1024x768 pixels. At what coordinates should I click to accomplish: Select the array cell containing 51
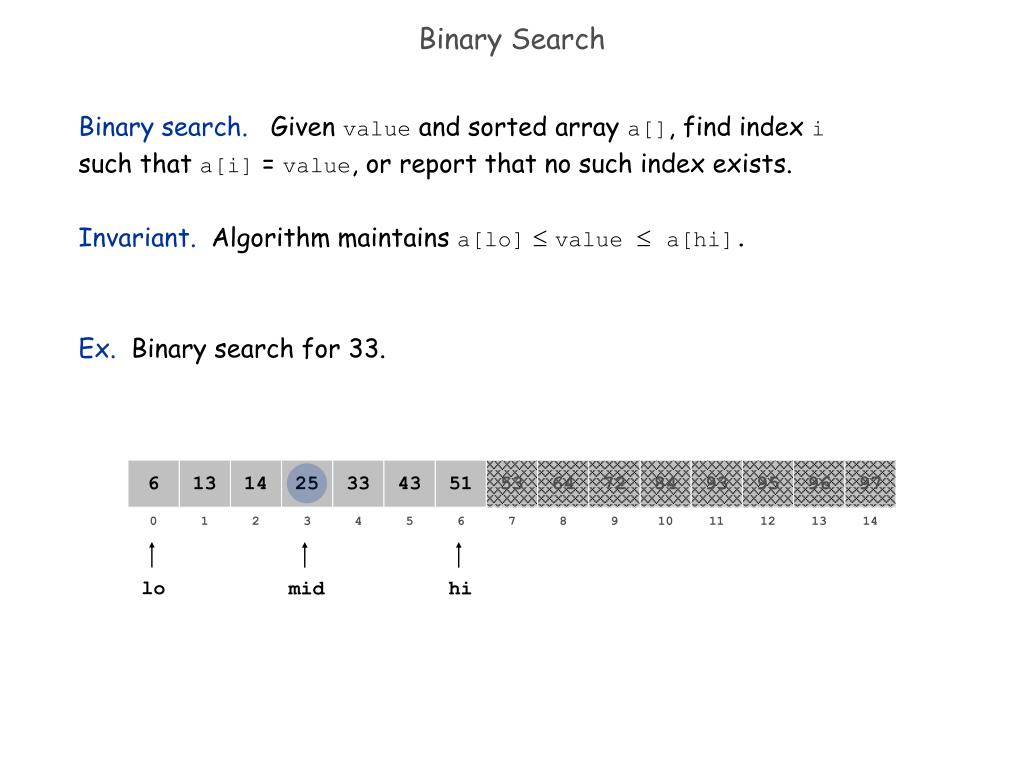tap(460, 483)
